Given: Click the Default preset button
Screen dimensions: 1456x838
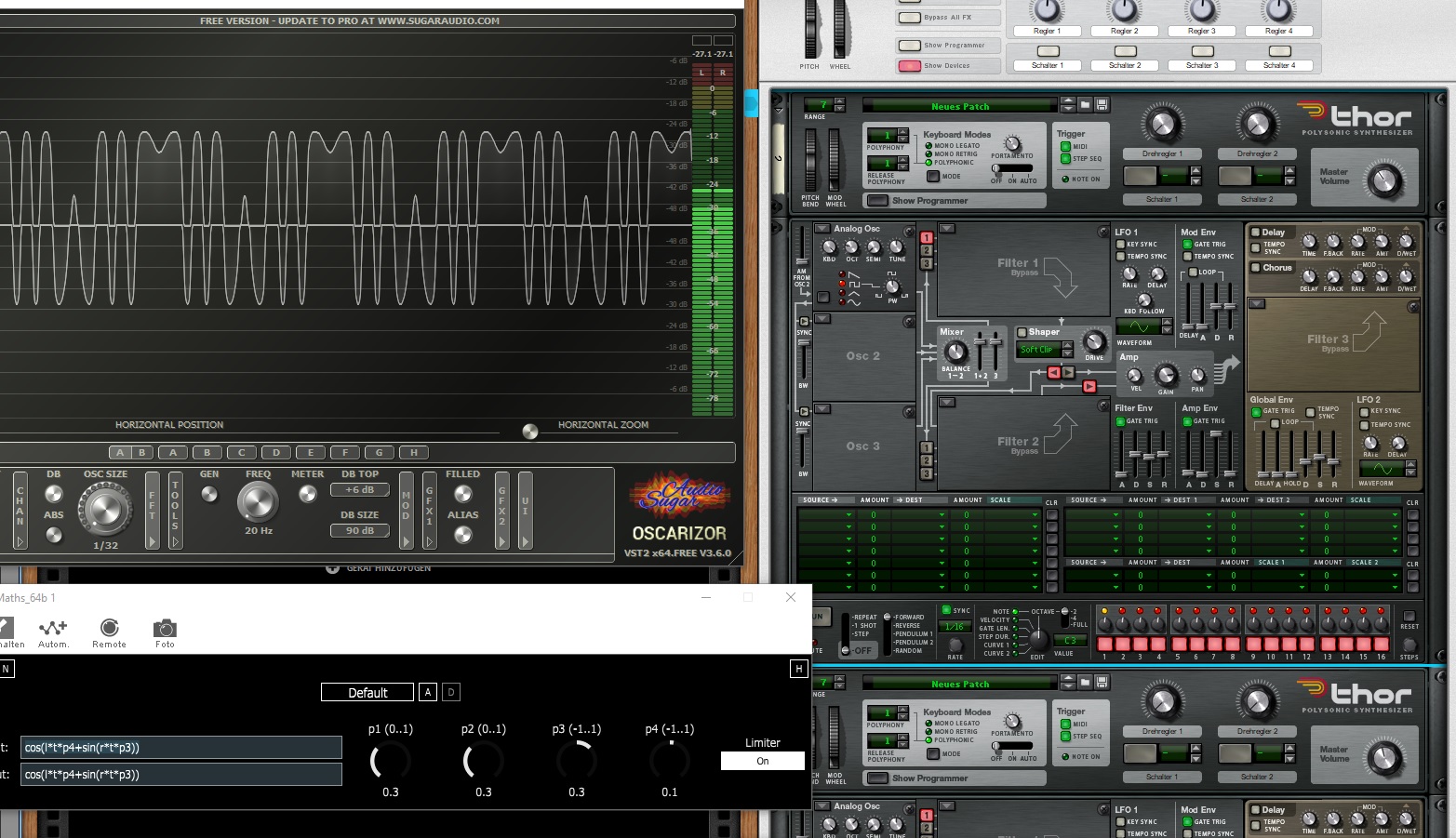Looking at the screenshot, I should pos(367,692).
